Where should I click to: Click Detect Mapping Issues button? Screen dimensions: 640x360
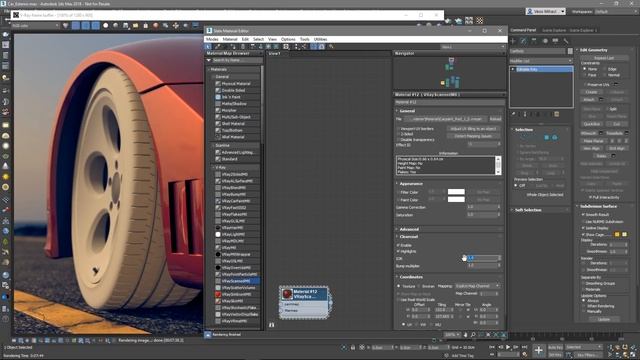pyautogui.click(x=473, y=136)
